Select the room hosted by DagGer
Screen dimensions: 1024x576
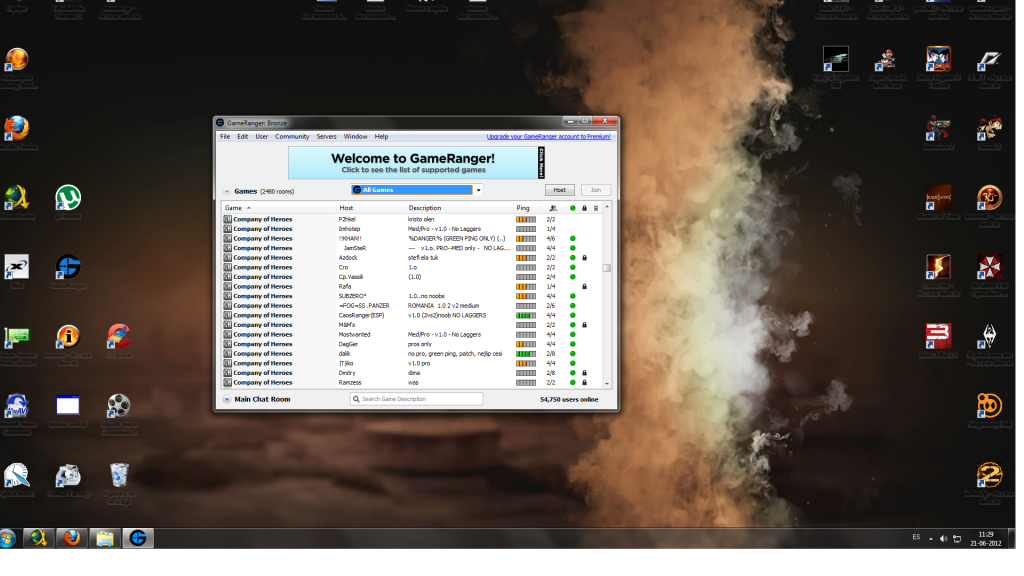tap(411, 344)
